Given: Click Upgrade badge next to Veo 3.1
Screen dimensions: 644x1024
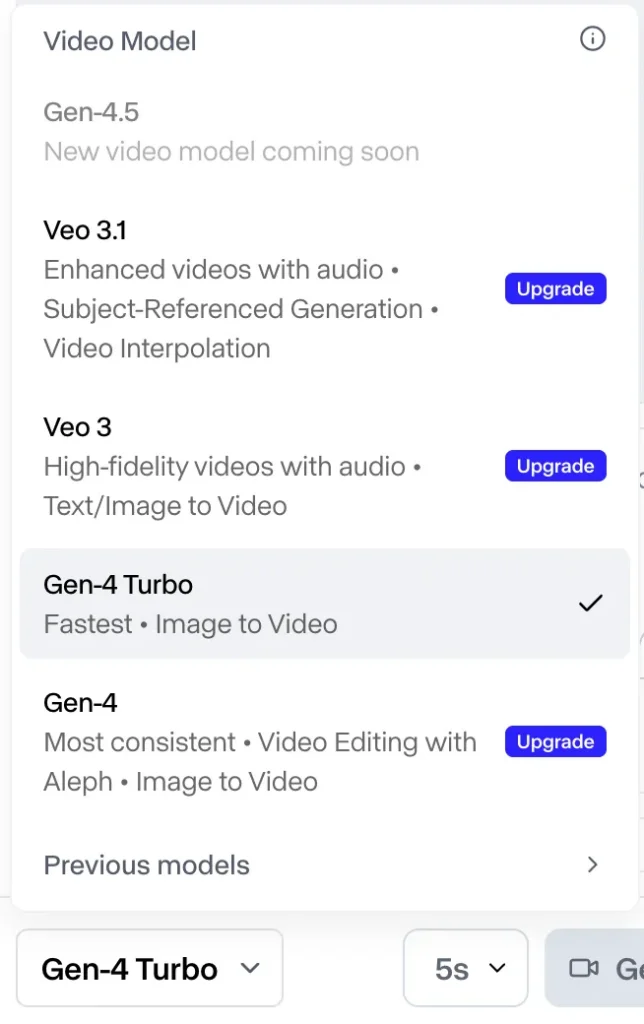Looking at the screenshot, I should (555, 289).
